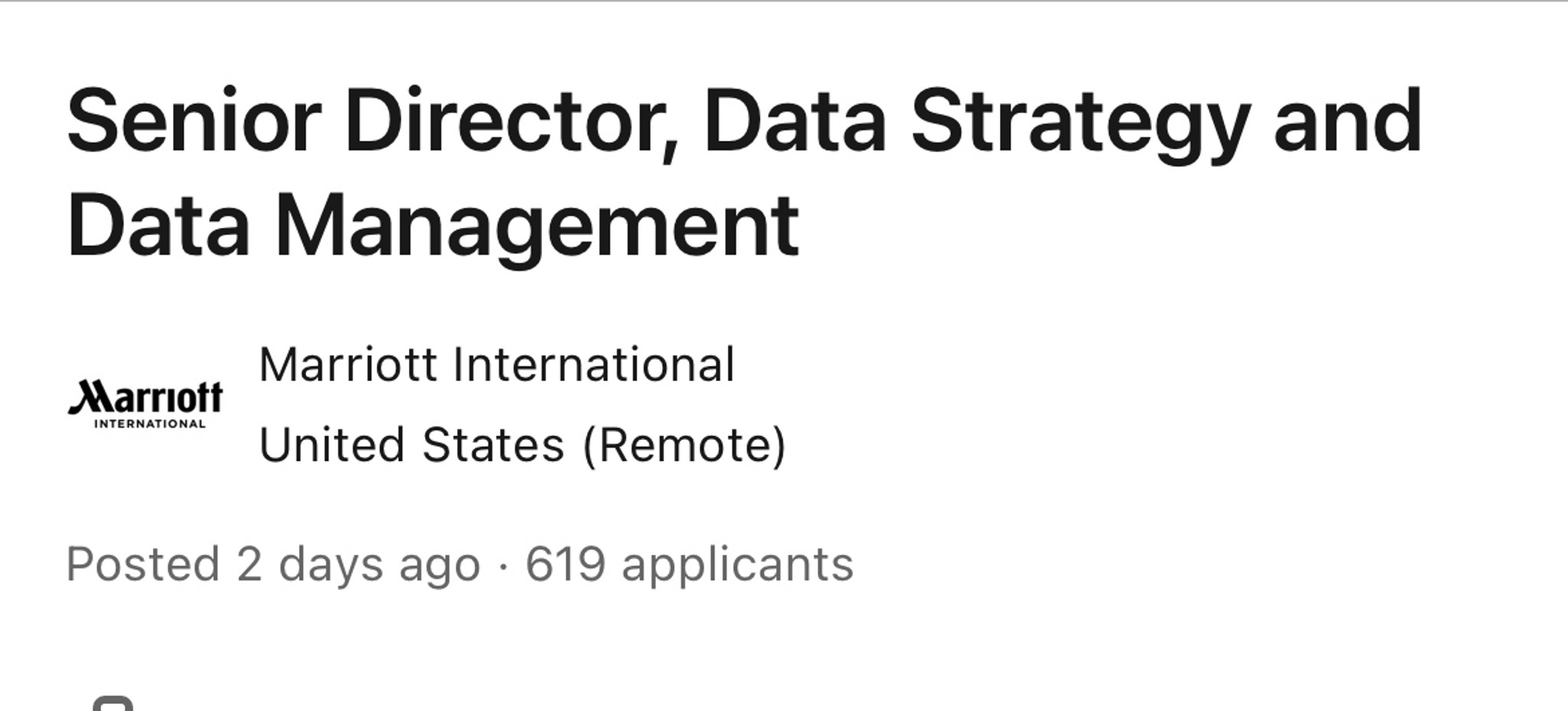Select the 'United States (Remote)' location text

[523, 445]
